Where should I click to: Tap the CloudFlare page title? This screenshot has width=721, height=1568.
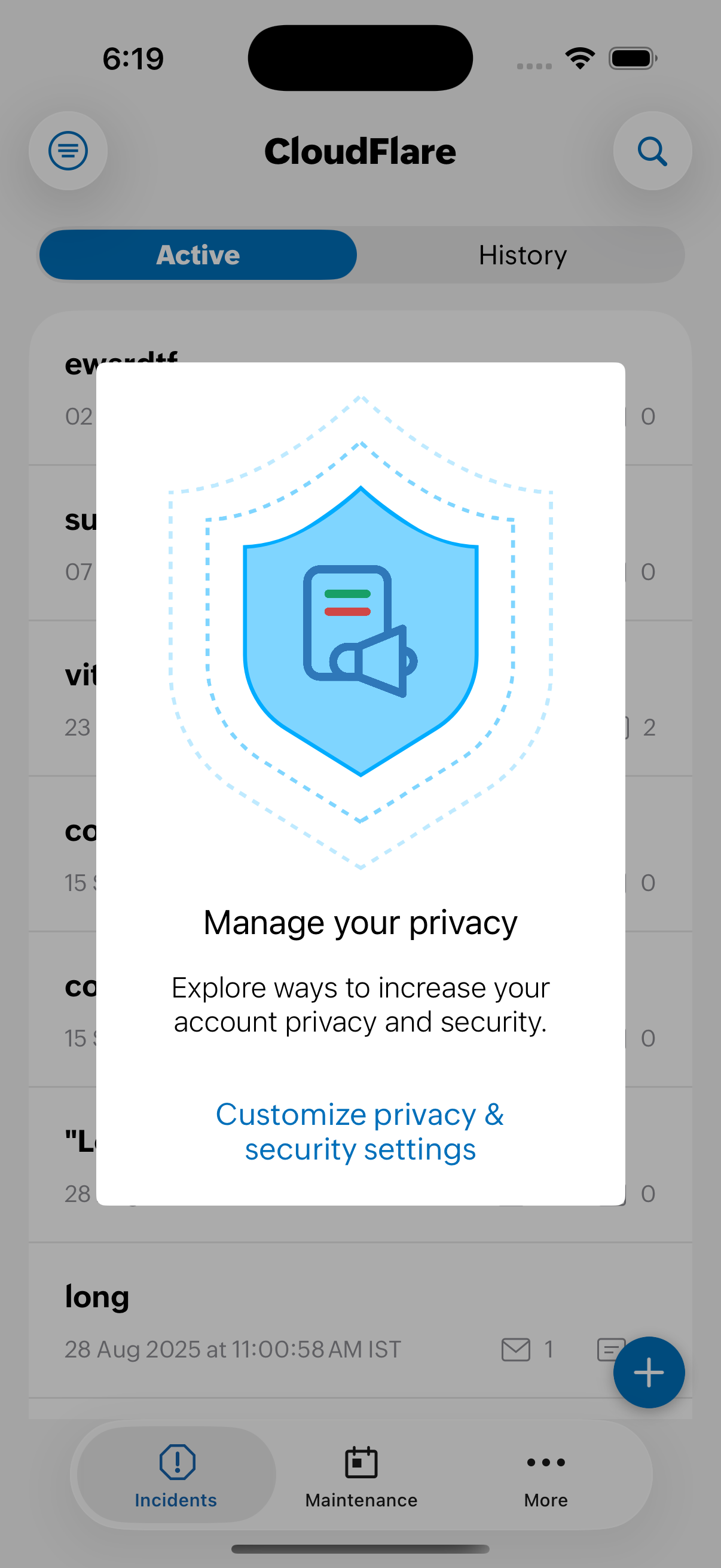pos(360,151)
